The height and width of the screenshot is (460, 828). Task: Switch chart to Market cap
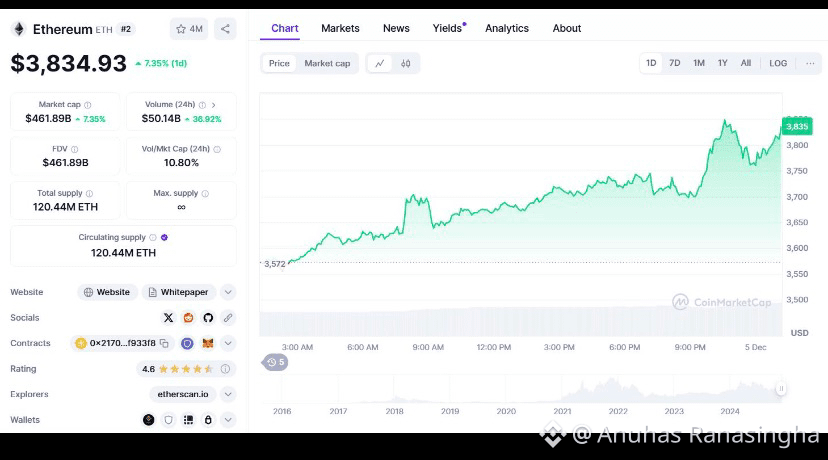(x=327, y=63)
